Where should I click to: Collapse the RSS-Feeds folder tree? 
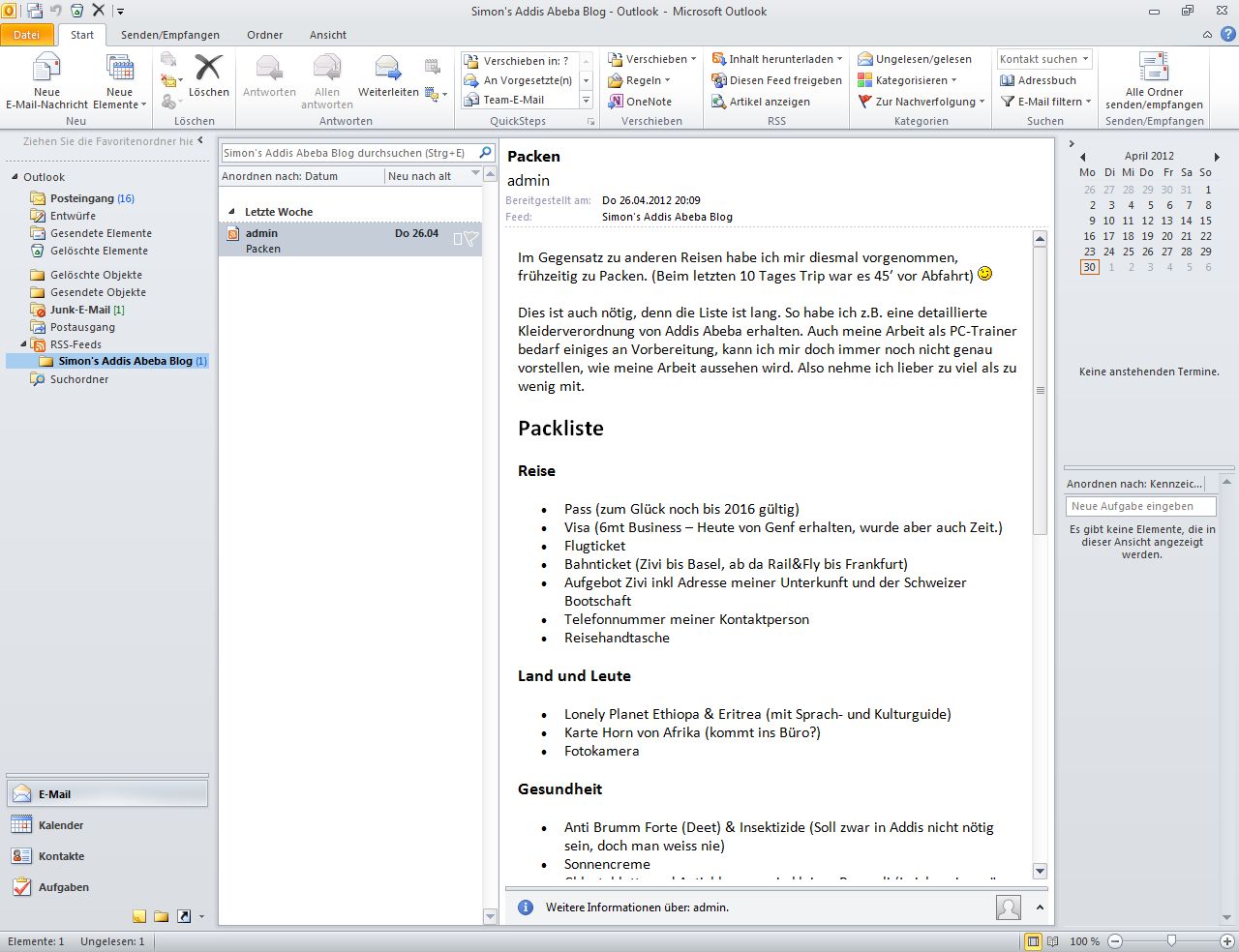[24, 344]
